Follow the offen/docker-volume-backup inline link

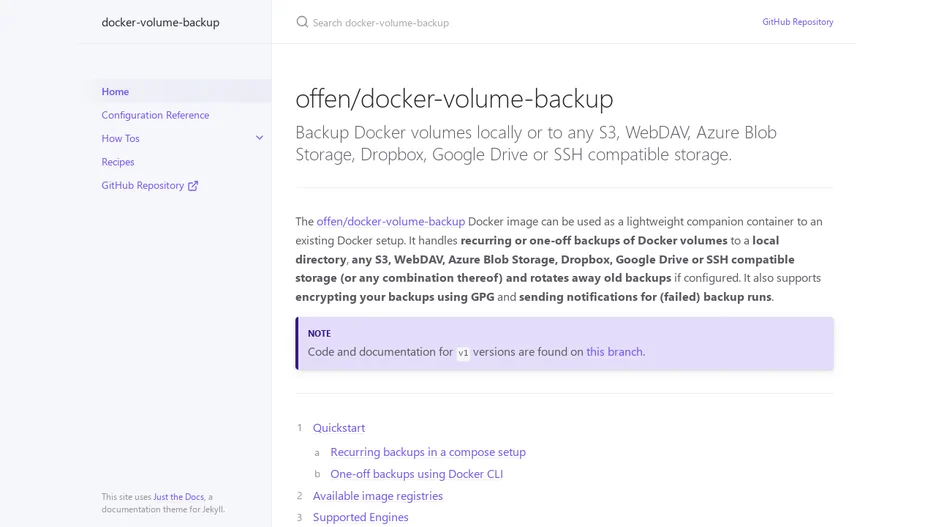point(390,221)
